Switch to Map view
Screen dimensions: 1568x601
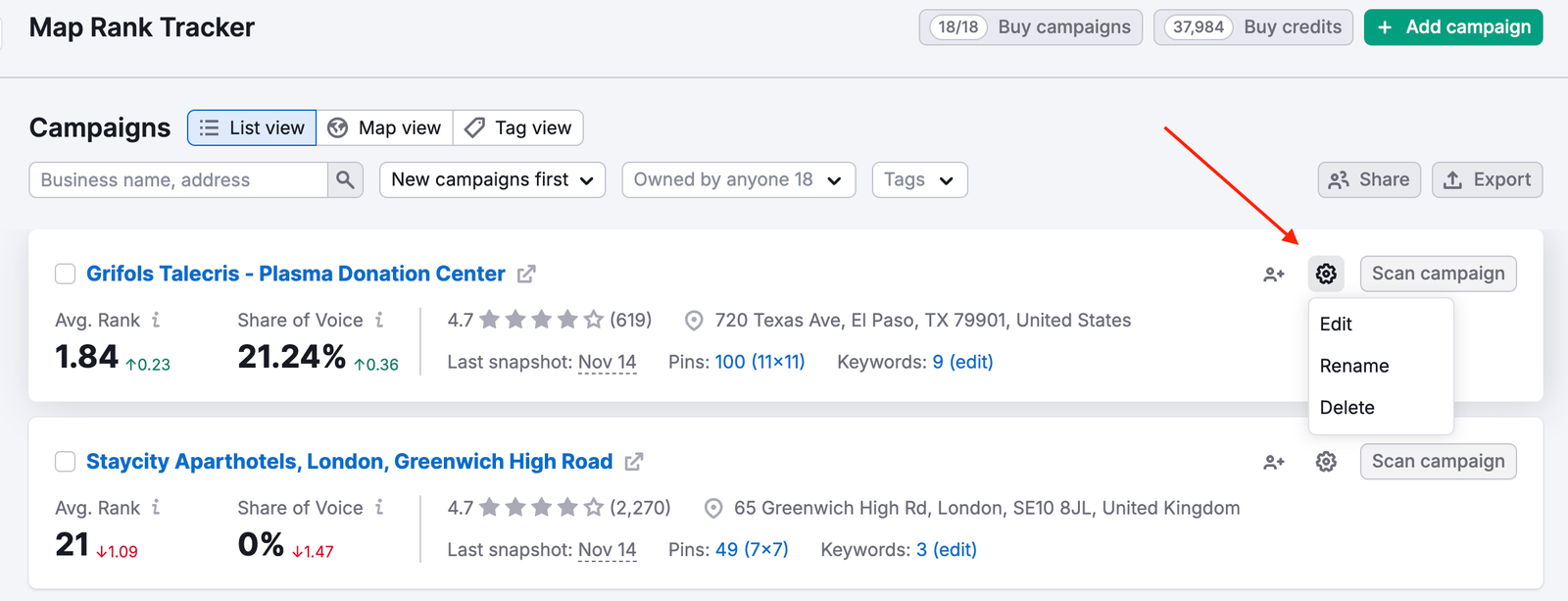pyautogui.click(x=384, y=127)
